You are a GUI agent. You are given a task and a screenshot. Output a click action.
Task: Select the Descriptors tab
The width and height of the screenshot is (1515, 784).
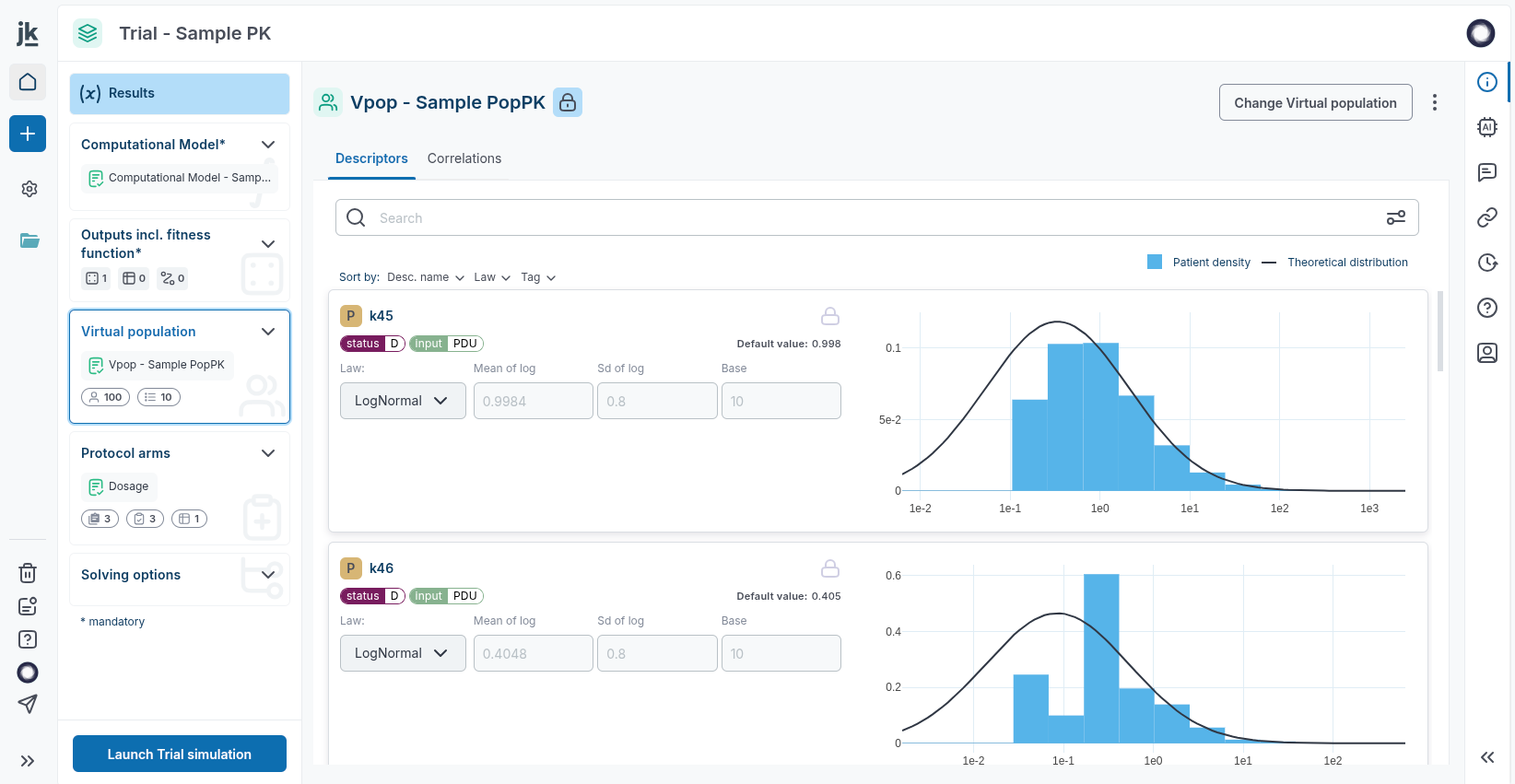pos(371,158)
